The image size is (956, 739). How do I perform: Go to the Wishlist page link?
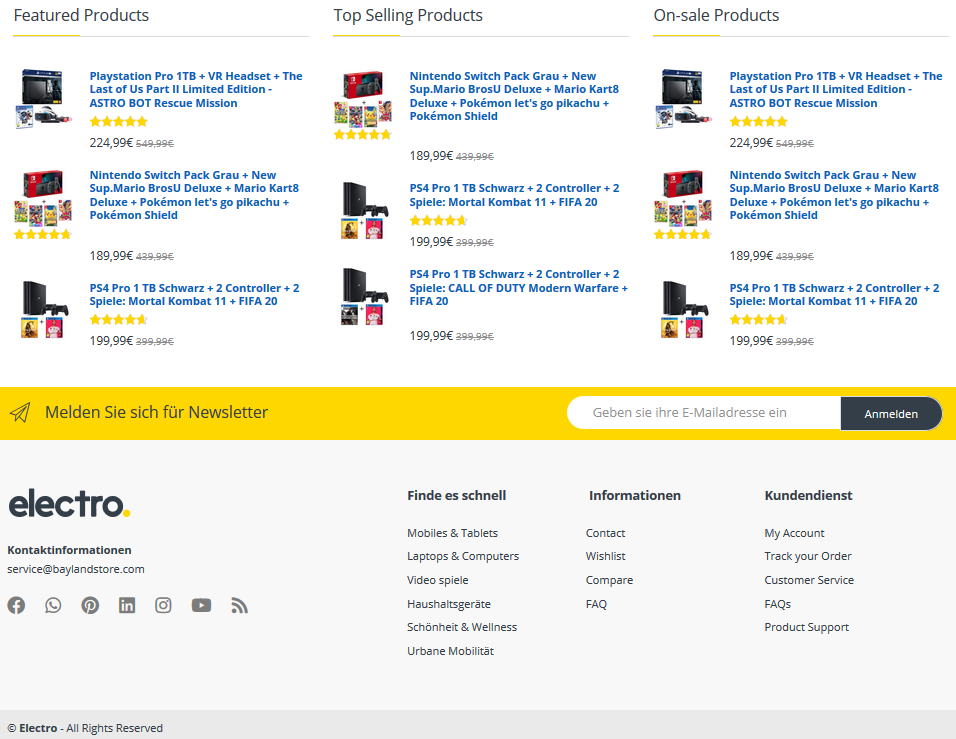[605, 556]
